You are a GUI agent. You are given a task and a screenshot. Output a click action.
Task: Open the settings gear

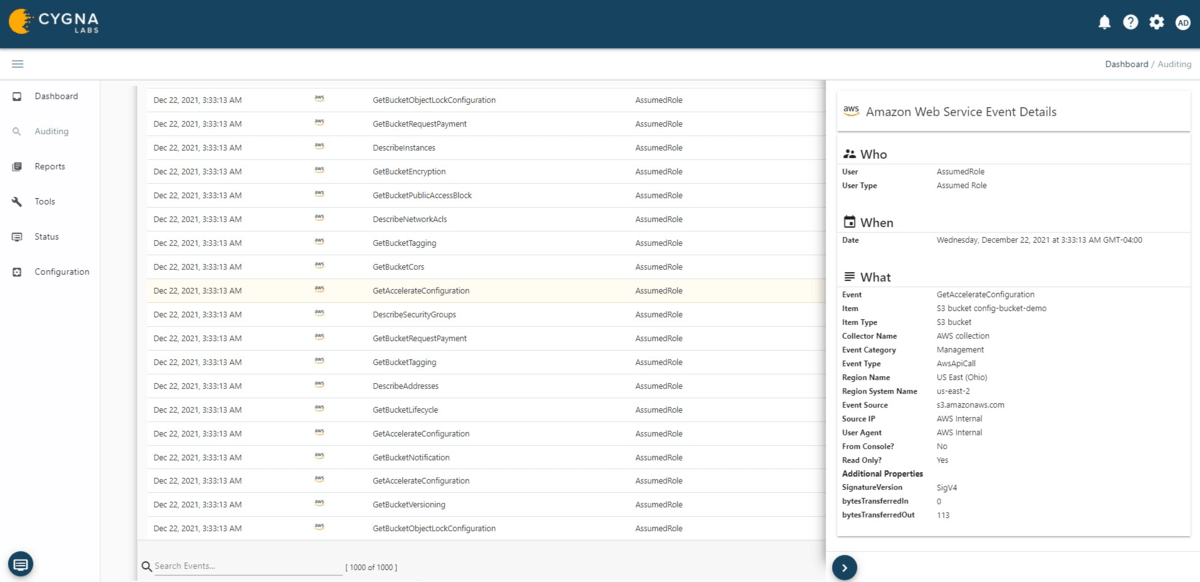click(1156, 21)
